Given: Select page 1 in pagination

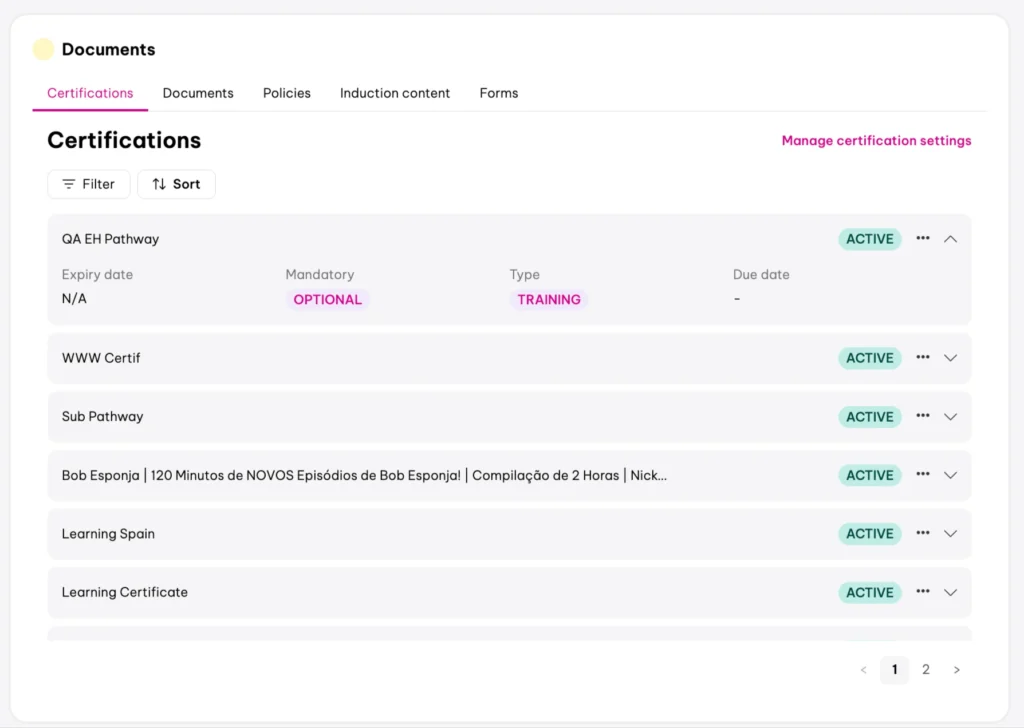Looking at the screenshot, I should coord(894,670).
